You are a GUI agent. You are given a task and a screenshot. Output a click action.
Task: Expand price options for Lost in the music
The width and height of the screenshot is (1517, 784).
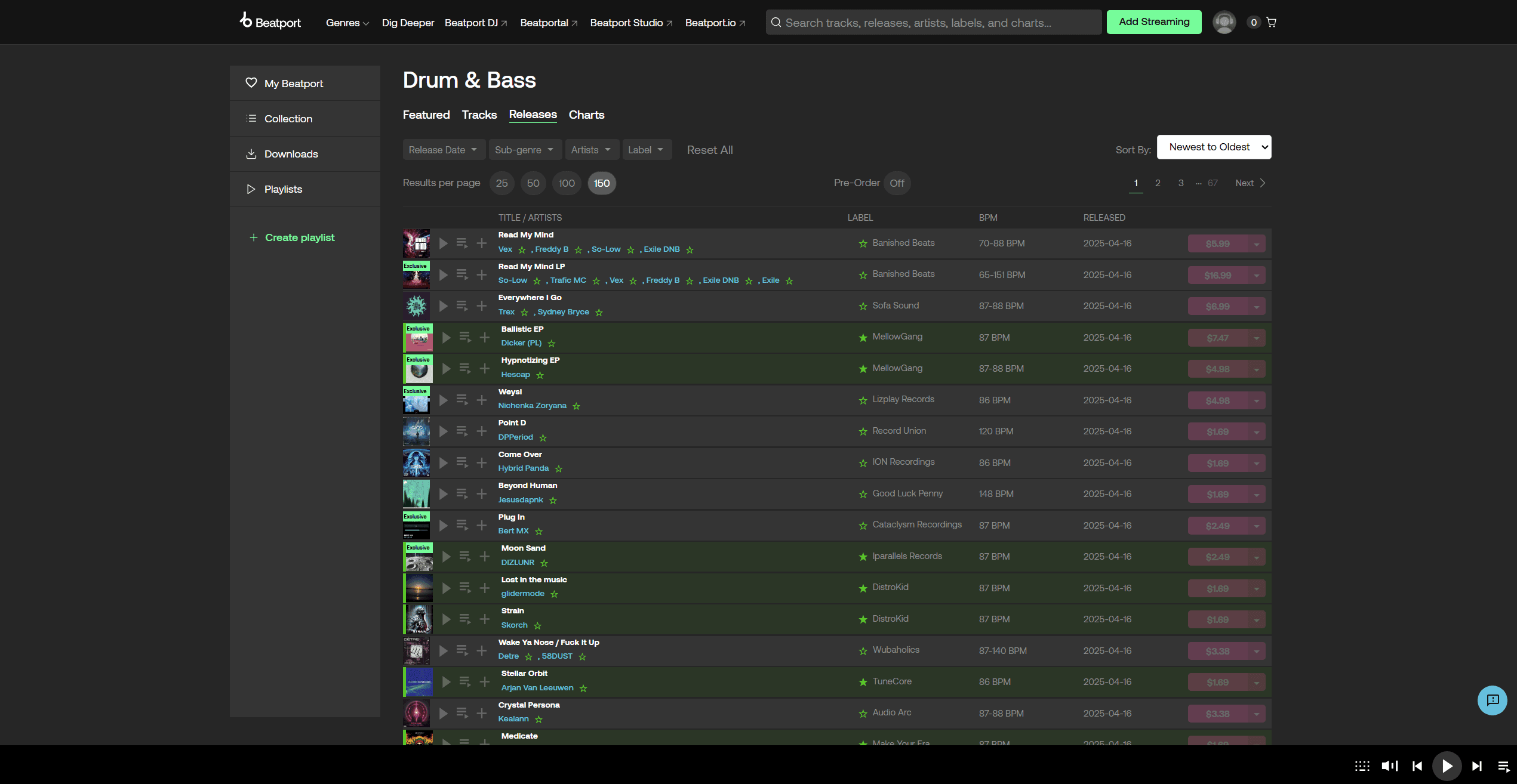[x=1257, y=589]
